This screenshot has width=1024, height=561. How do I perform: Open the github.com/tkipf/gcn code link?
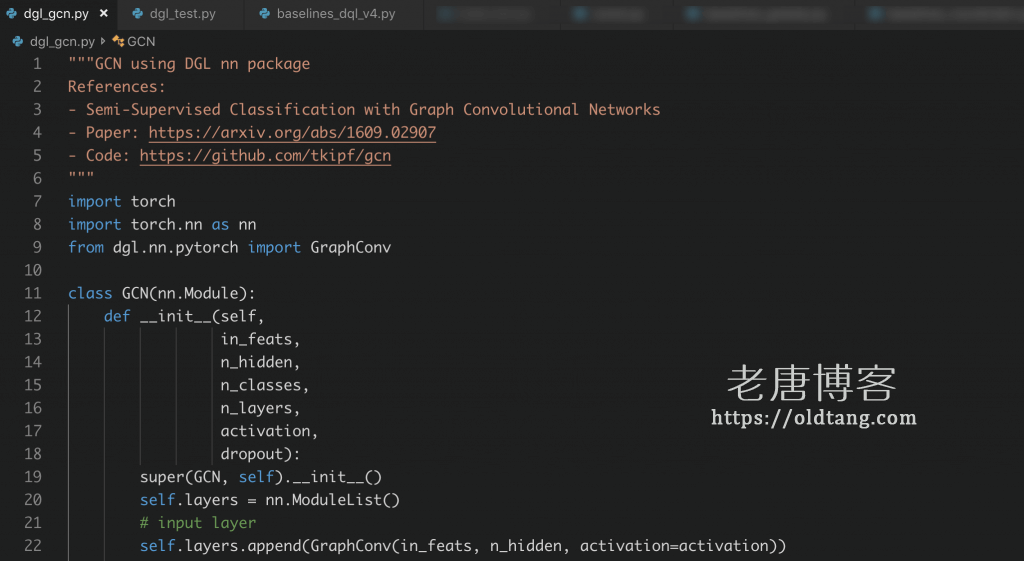point(265,155)
